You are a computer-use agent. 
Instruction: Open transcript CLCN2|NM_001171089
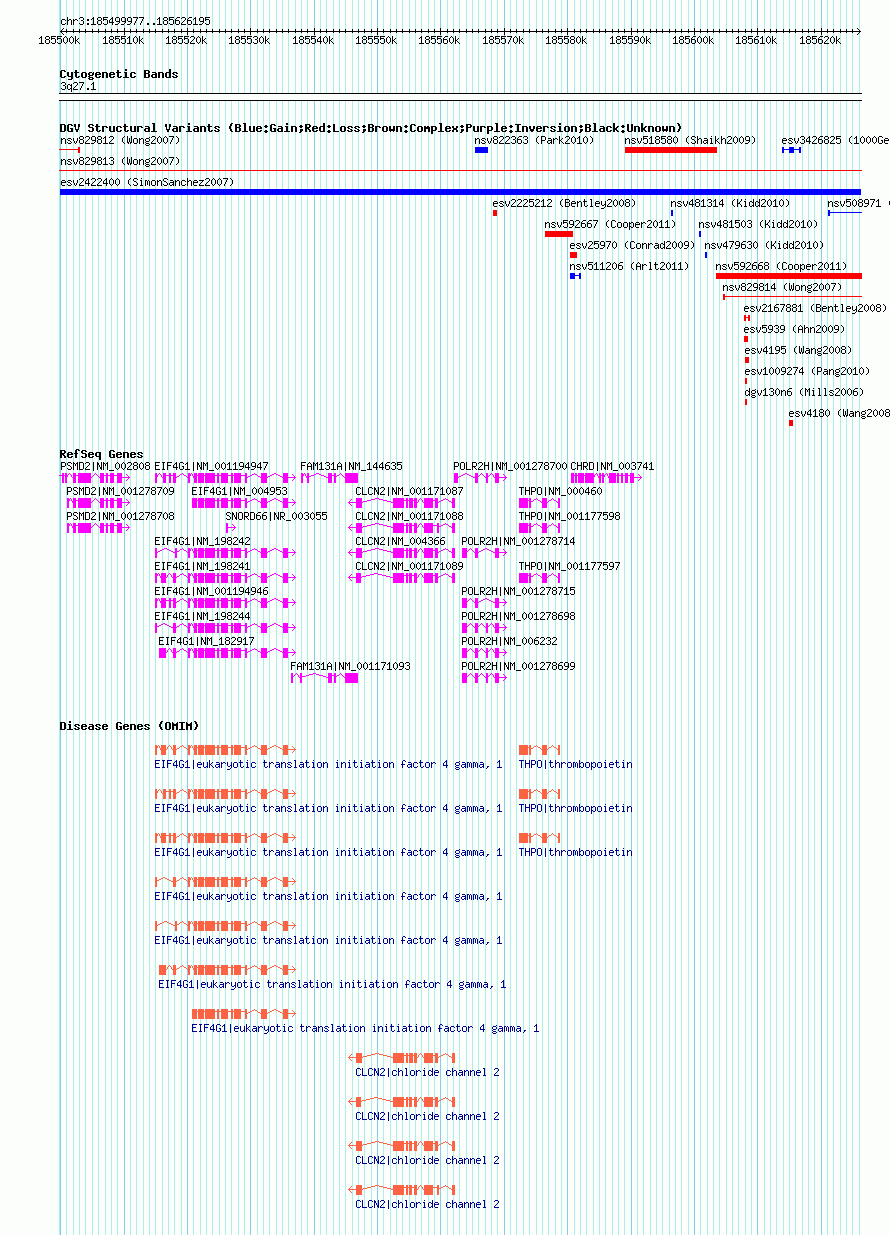409,567
